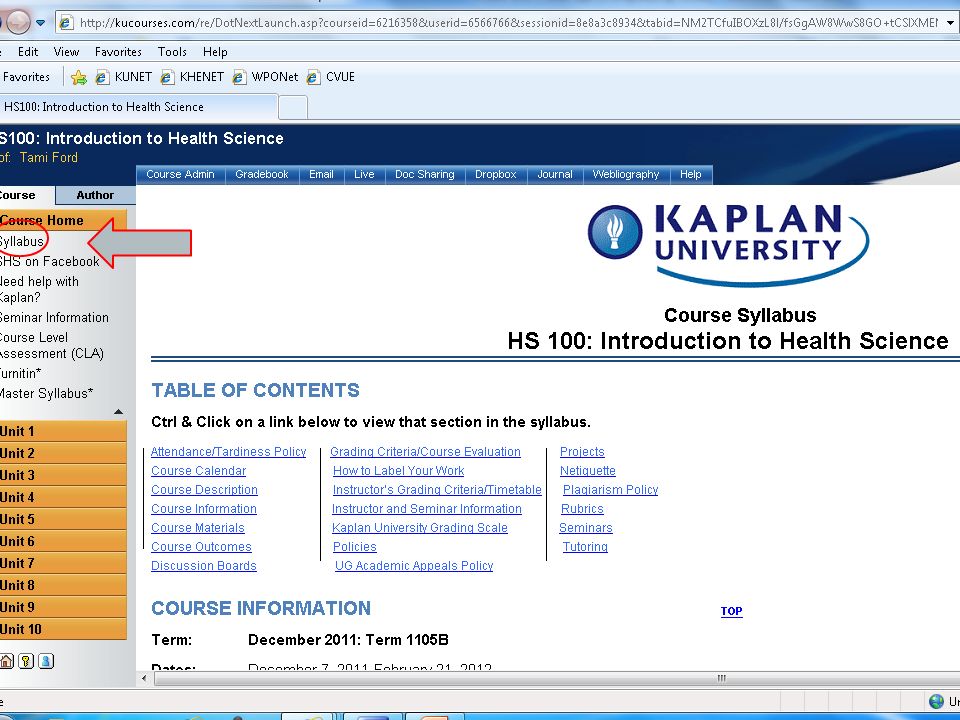Open the Webliography tab
Viewport: 960px width, 720px height.
click(626, 174)
